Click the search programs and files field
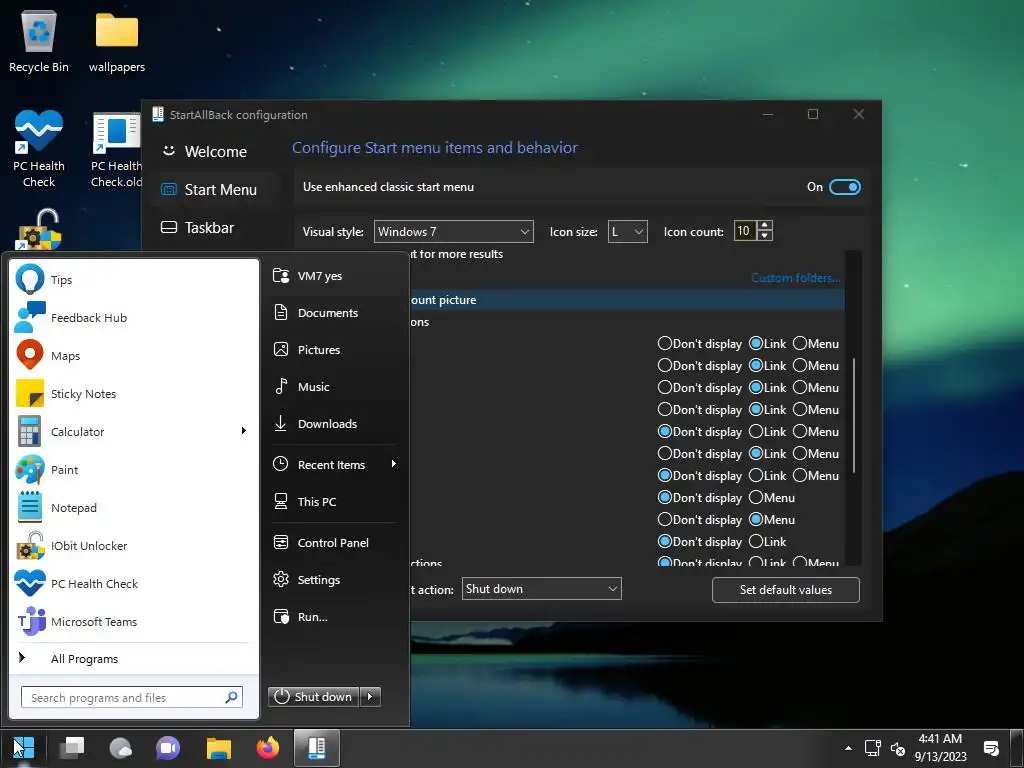Image resolution: width=1024 pixels, height=768 pixels. 132,697
